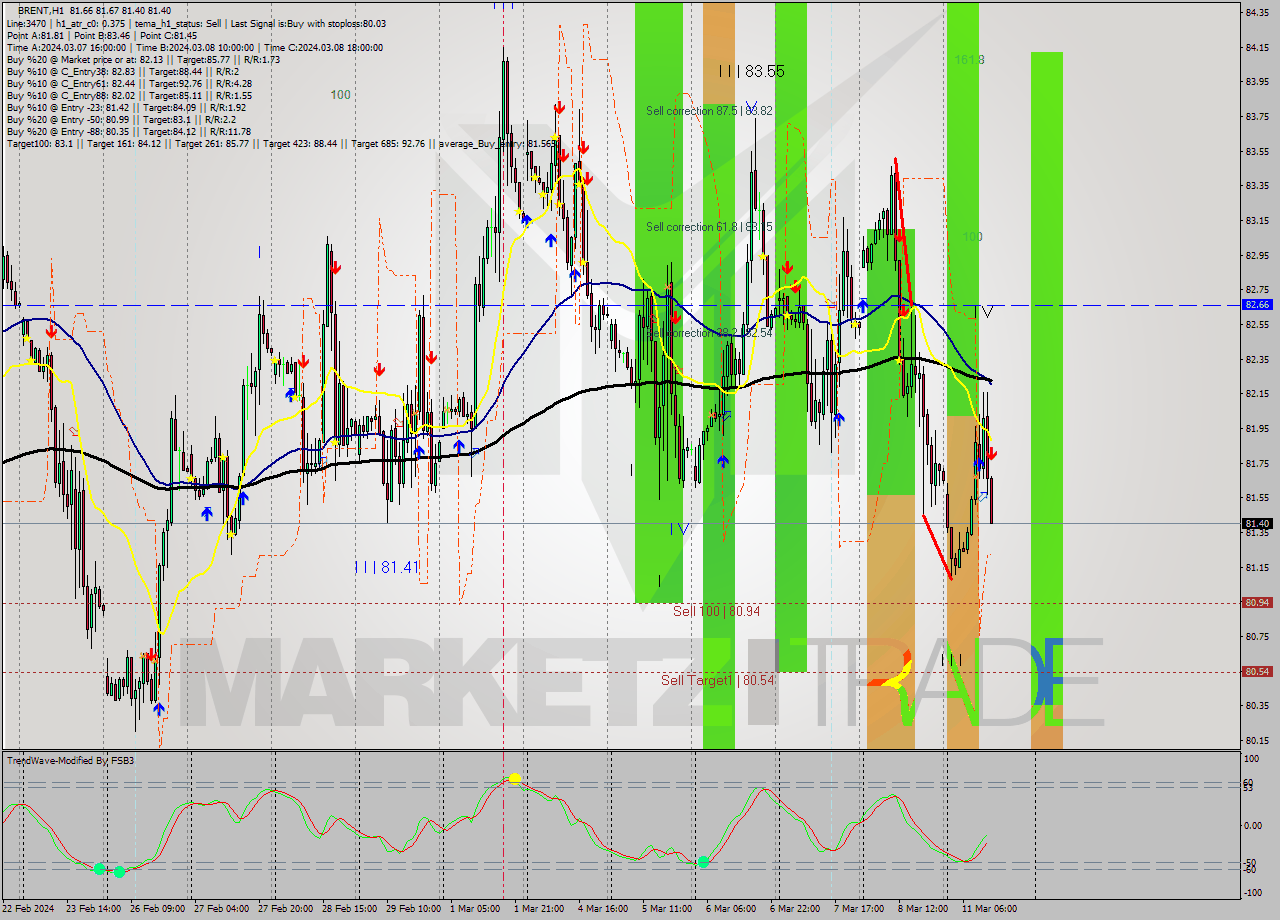Click the 81.15 price axis value
The image size is (1280, 920).
[1257, 567]
